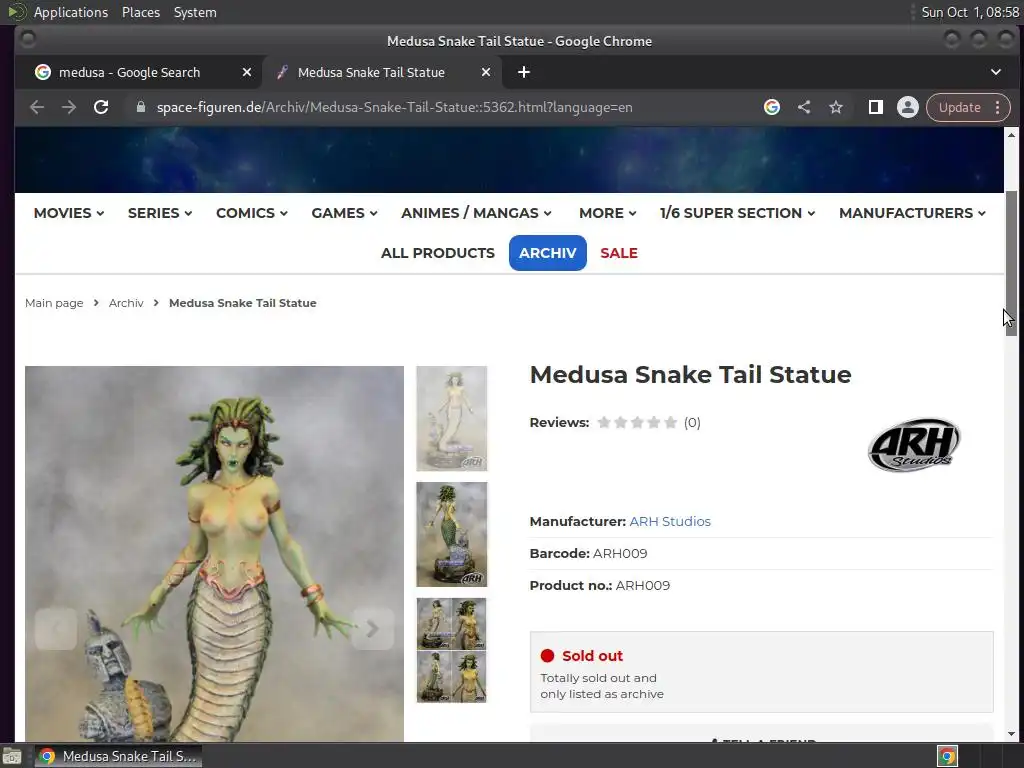
Task: Click the main Medusa product image
Action: point(214,554)
